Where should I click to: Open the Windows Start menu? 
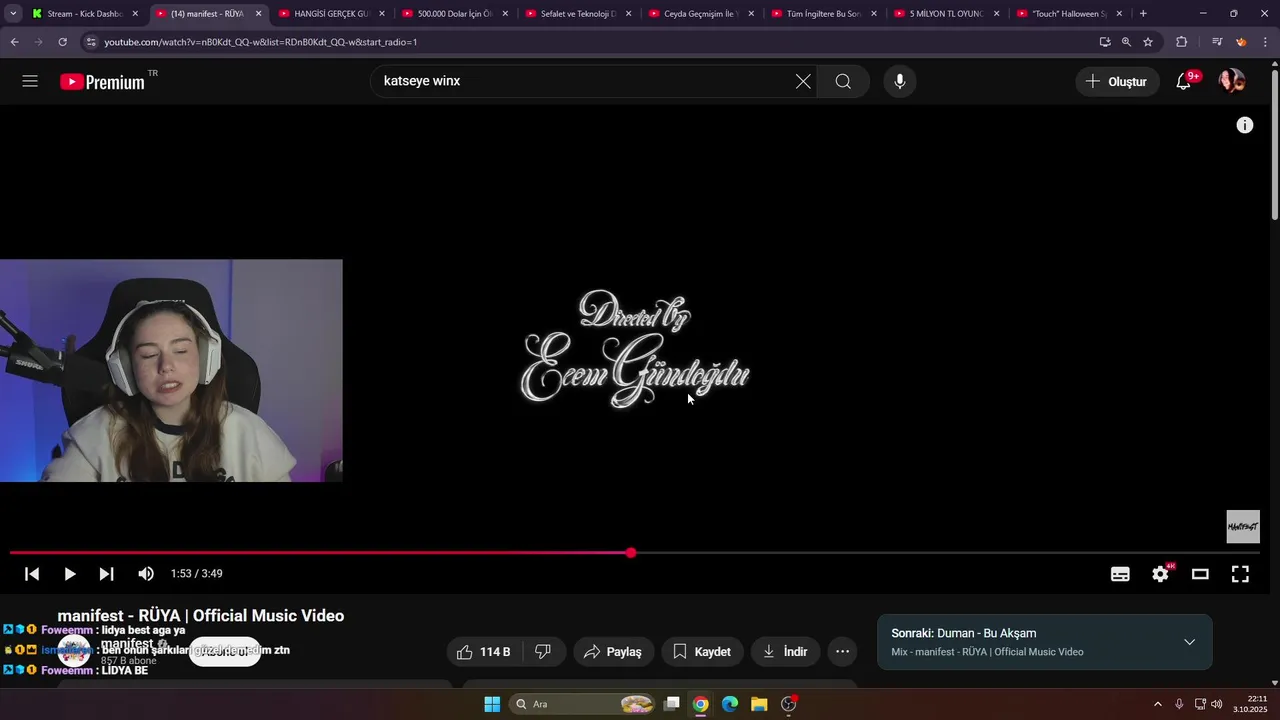pos(492,704)
